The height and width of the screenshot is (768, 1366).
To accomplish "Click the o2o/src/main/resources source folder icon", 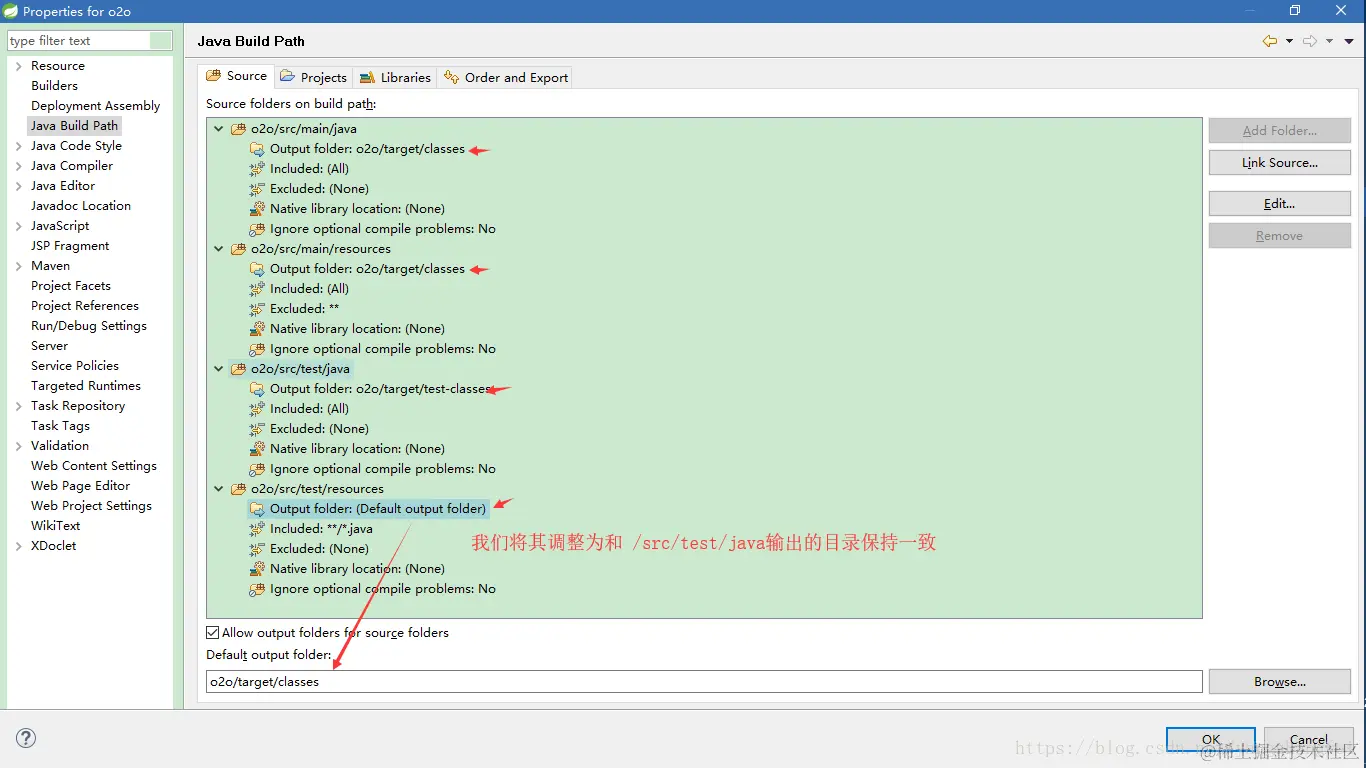I will [x=238, y=249].
